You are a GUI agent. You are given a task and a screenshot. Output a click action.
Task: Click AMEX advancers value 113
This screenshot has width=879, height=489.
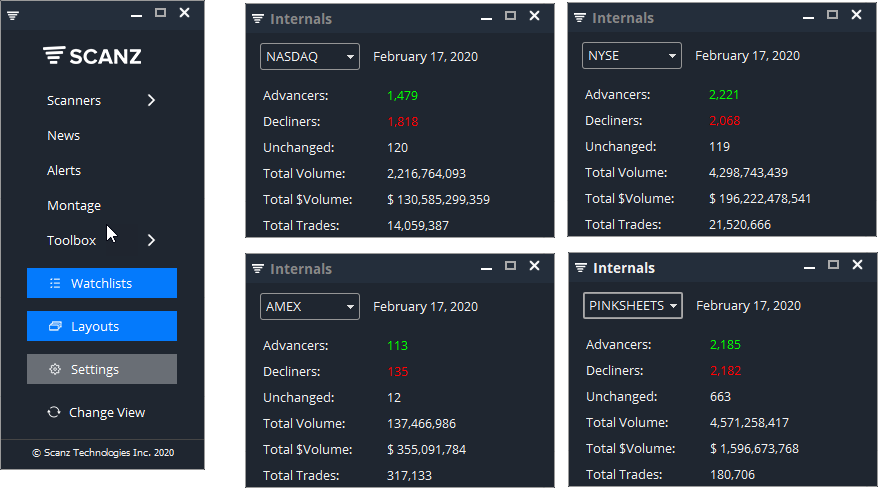click(397, 346)
